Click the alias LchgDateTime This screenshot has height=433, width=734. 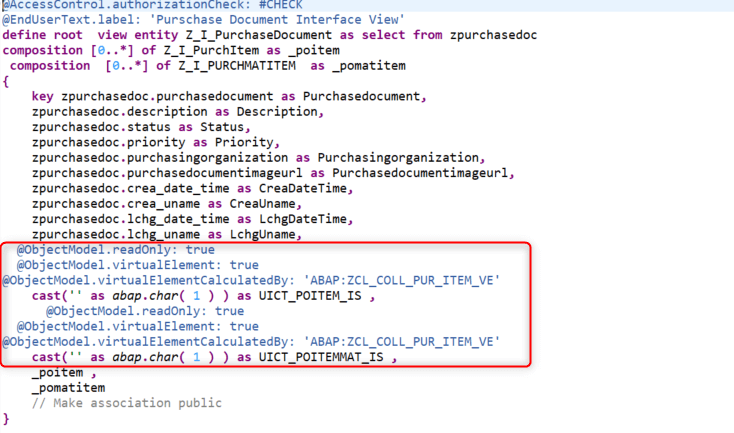[x=302, y=219]
